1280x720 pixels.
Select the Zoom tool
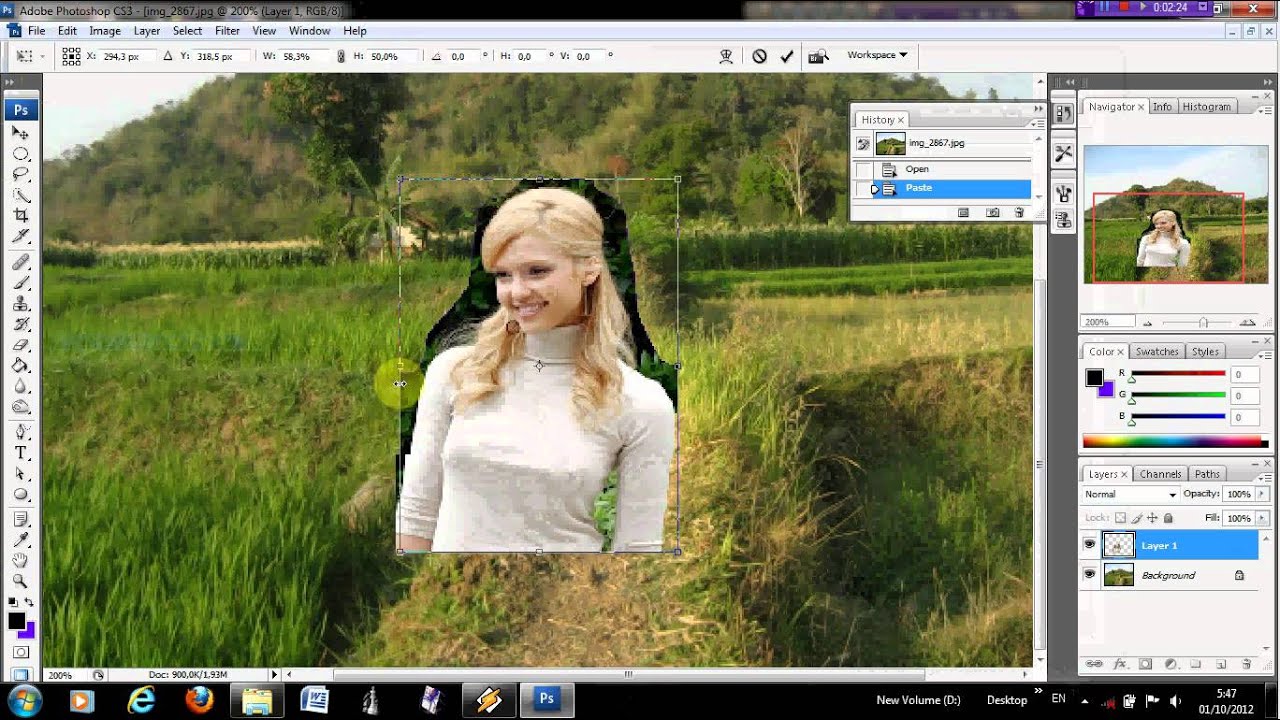pos(21,581)
